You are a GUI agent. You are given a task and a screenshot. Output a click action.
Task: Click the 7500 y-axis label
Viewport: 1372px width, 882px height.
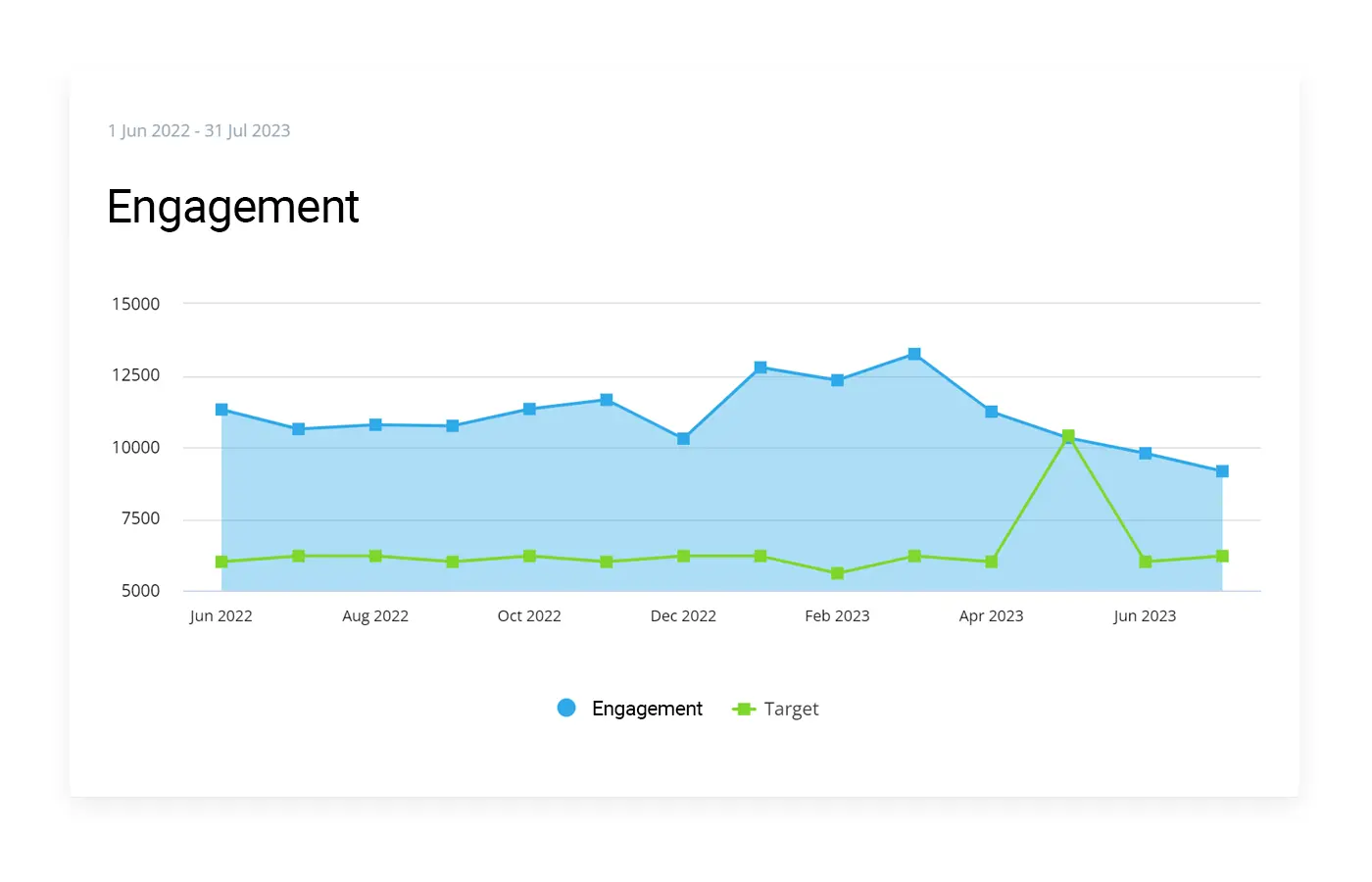click(x=140, y=518)
